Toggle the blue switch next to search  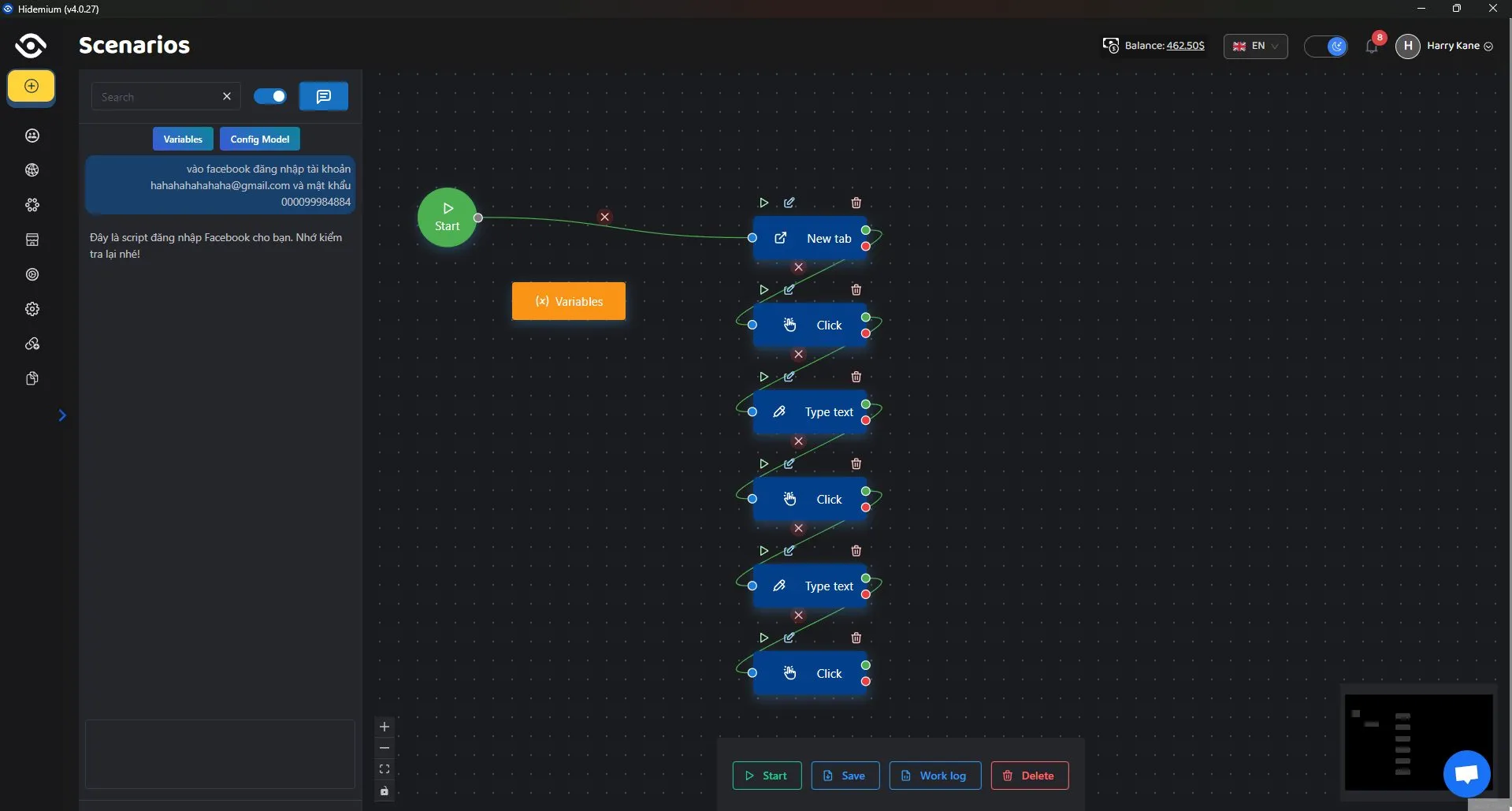270,97
